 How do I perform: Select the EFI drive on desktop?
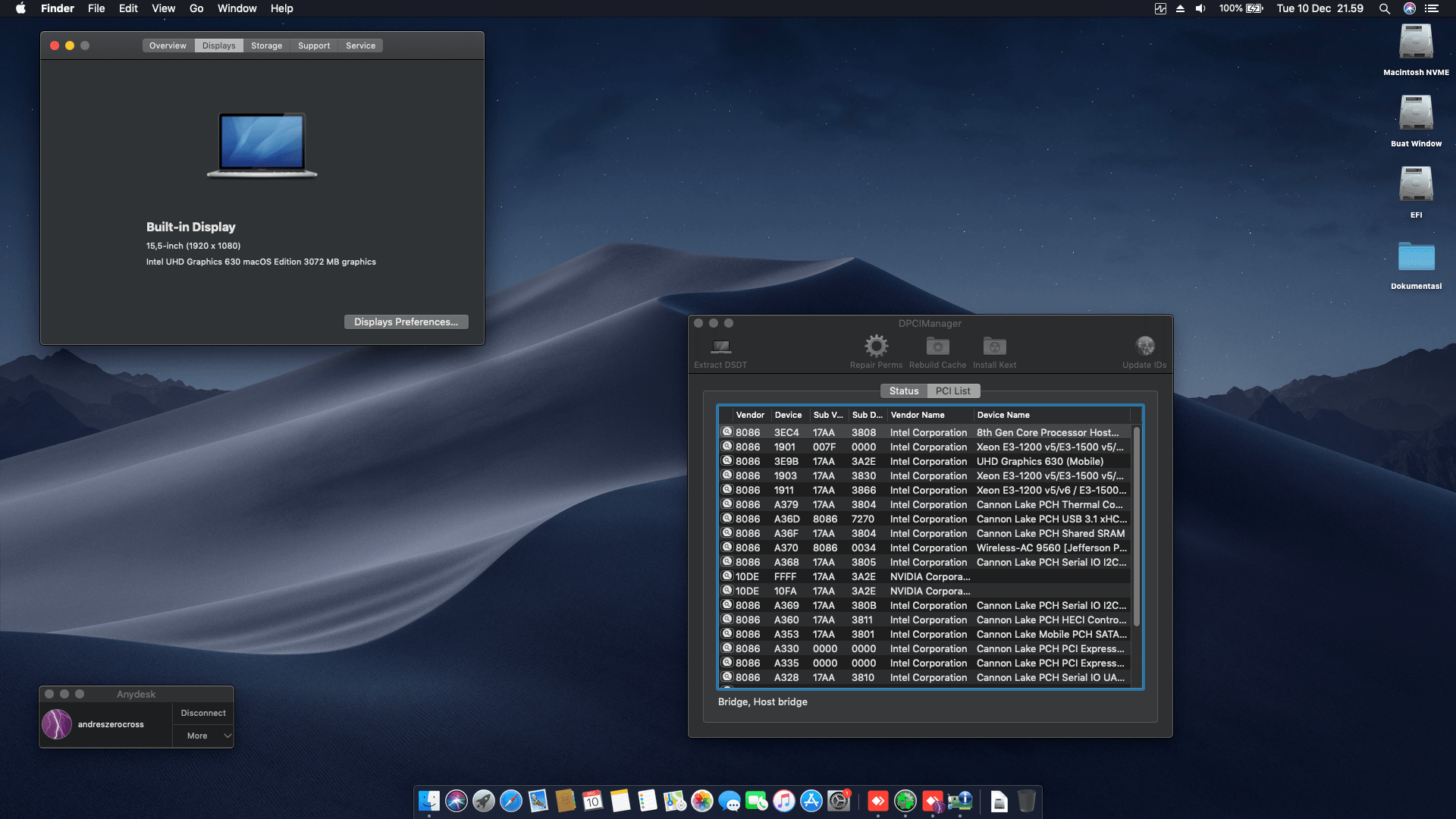tap(1416, 184)
